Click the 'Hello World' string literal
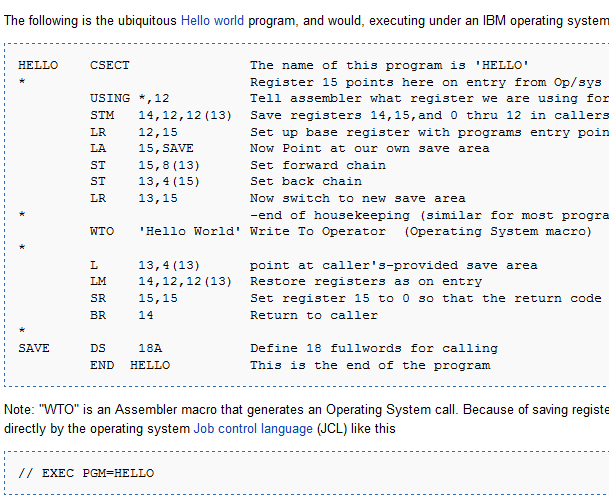 190,231
